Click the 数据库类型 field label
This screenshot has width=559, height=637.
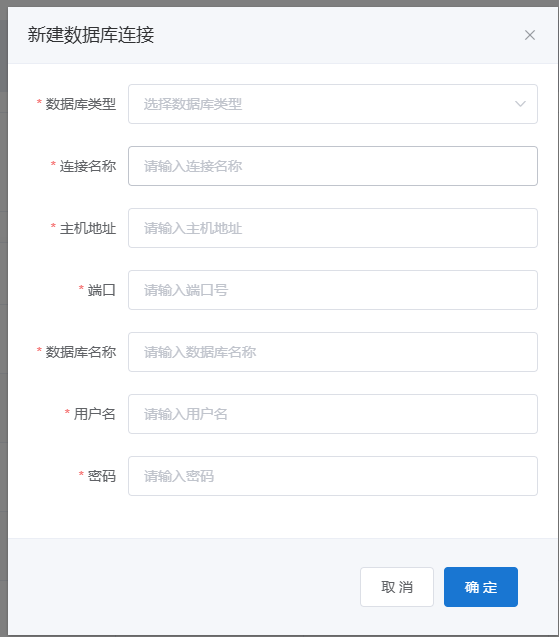[x=80, y=104]
